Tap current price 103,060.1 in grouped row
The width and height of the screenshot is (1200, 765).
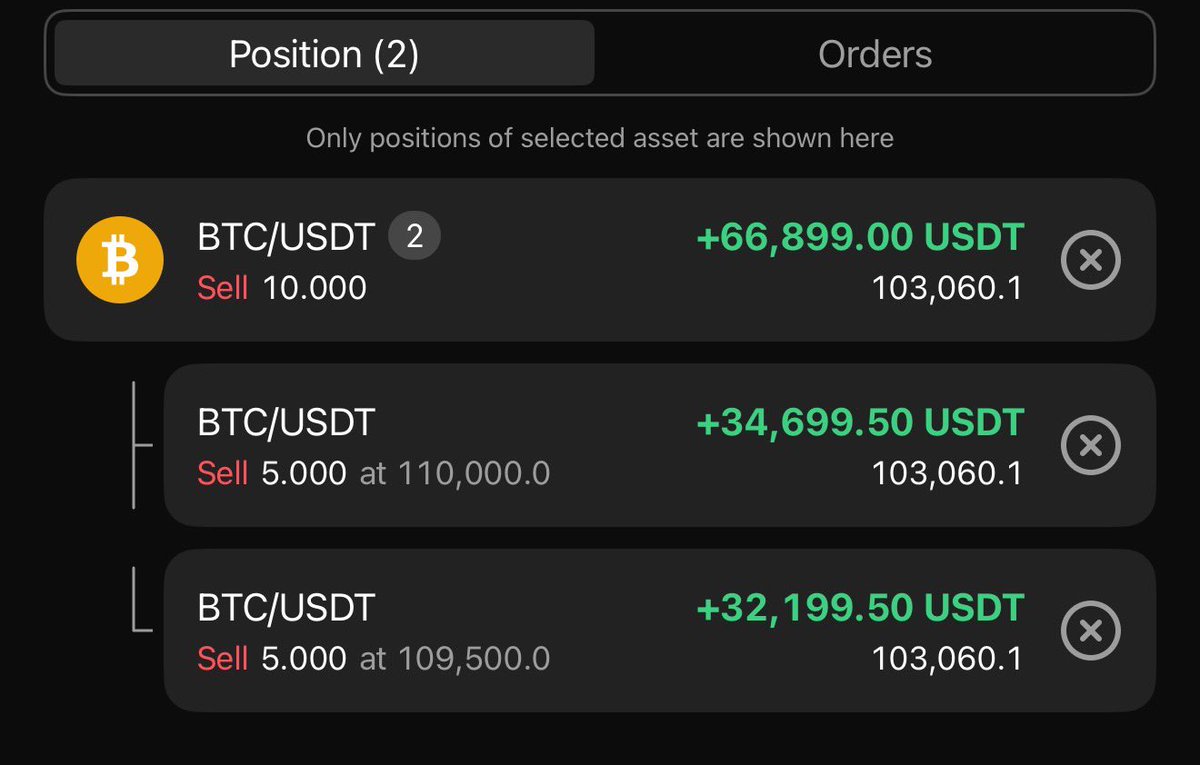tap(947, 288)
